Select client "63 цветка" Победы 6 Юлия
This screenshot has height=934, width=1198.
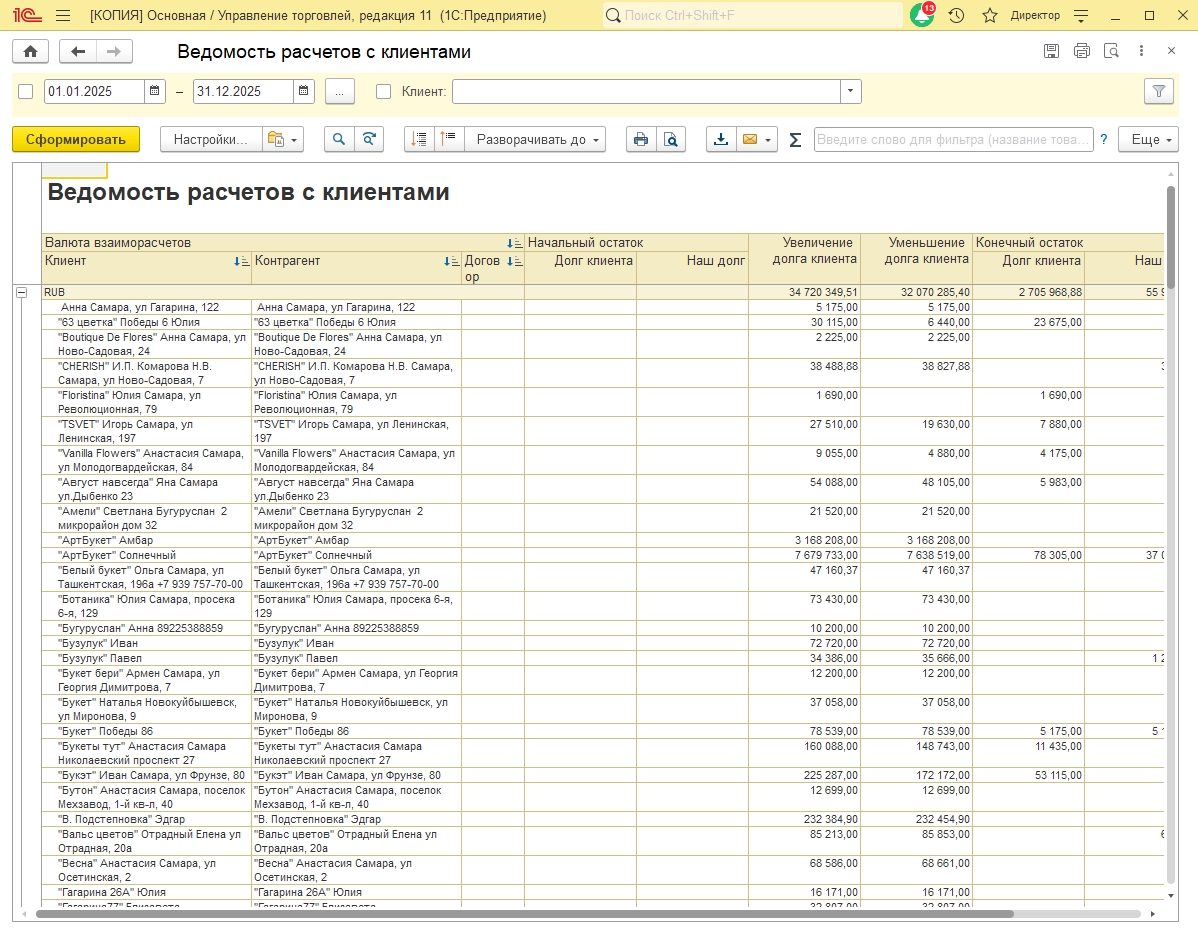147,323
